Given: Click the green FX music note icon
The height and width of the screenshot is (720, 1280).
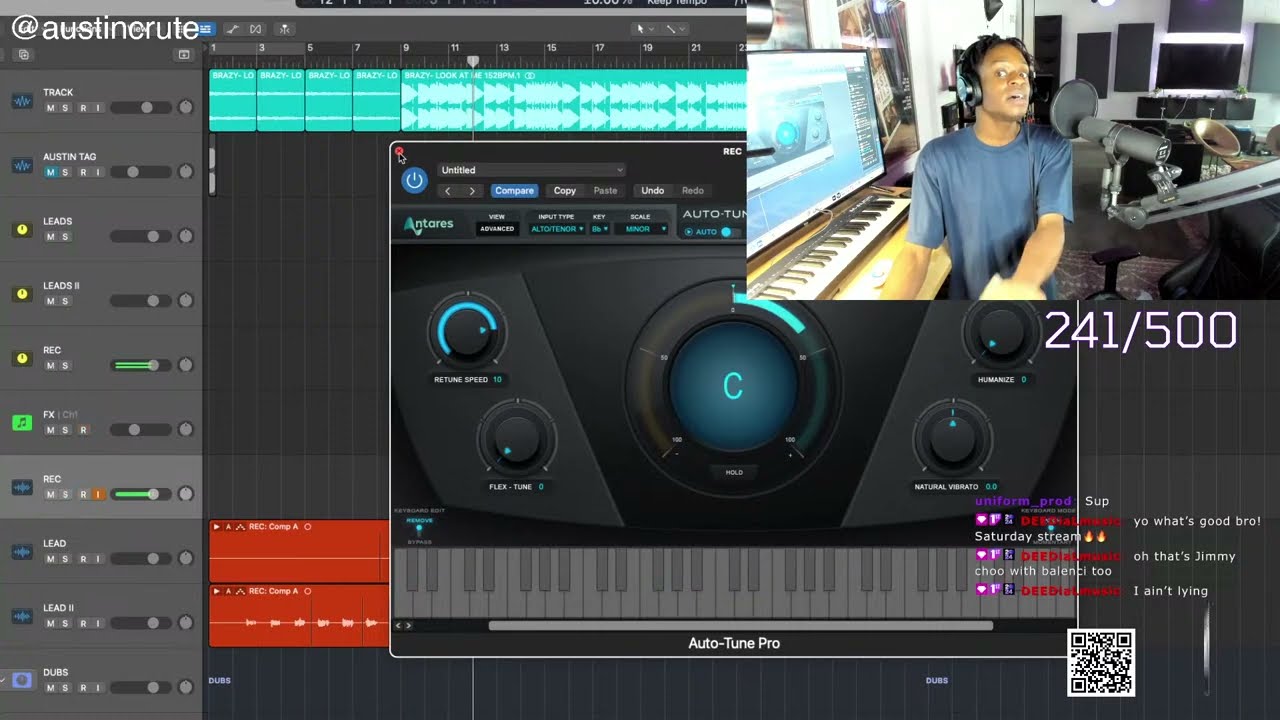Looking at the screenshot, I should 22,423.
